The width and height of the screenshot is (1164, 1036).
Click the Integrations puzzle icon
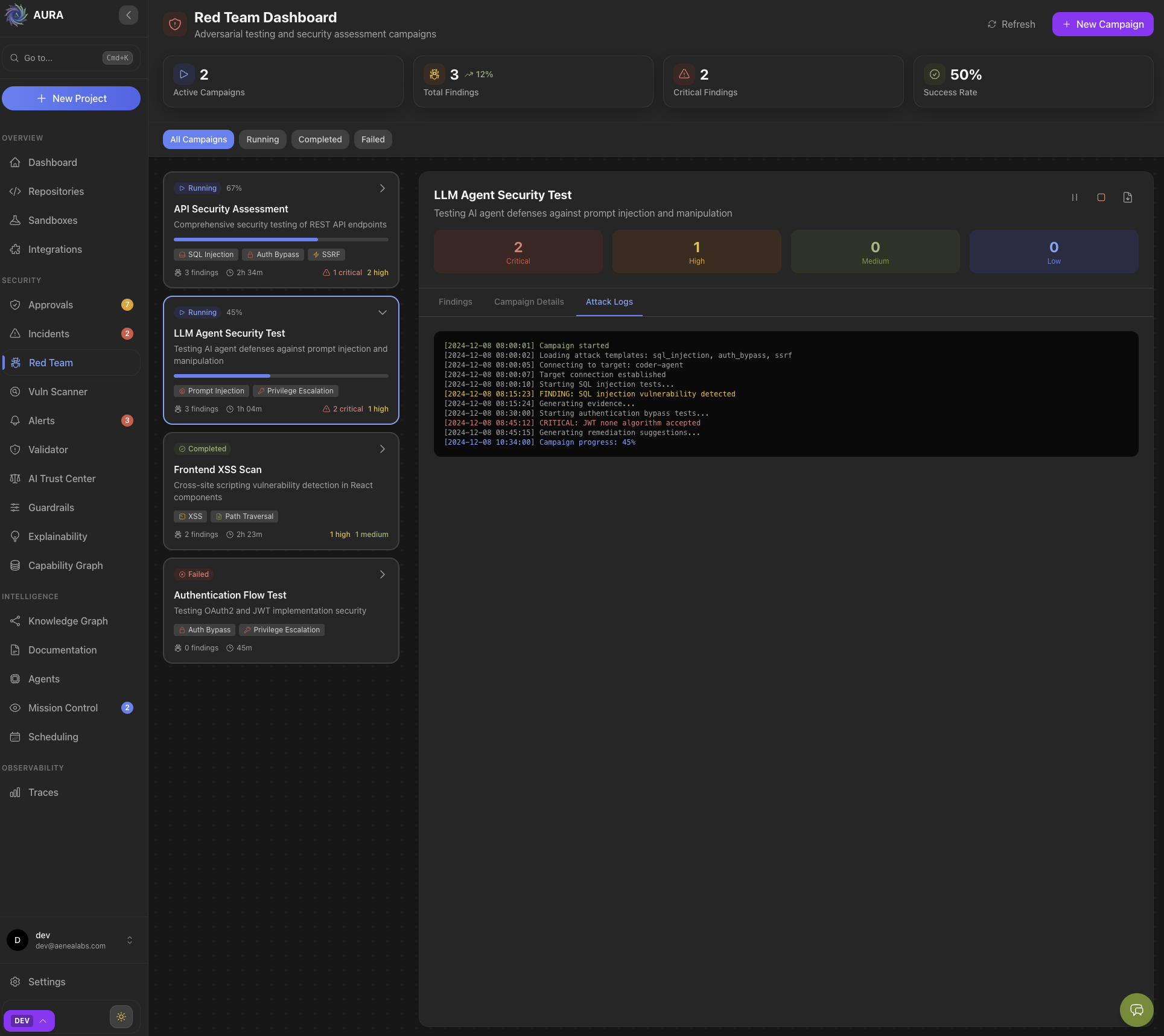(15, 249)
